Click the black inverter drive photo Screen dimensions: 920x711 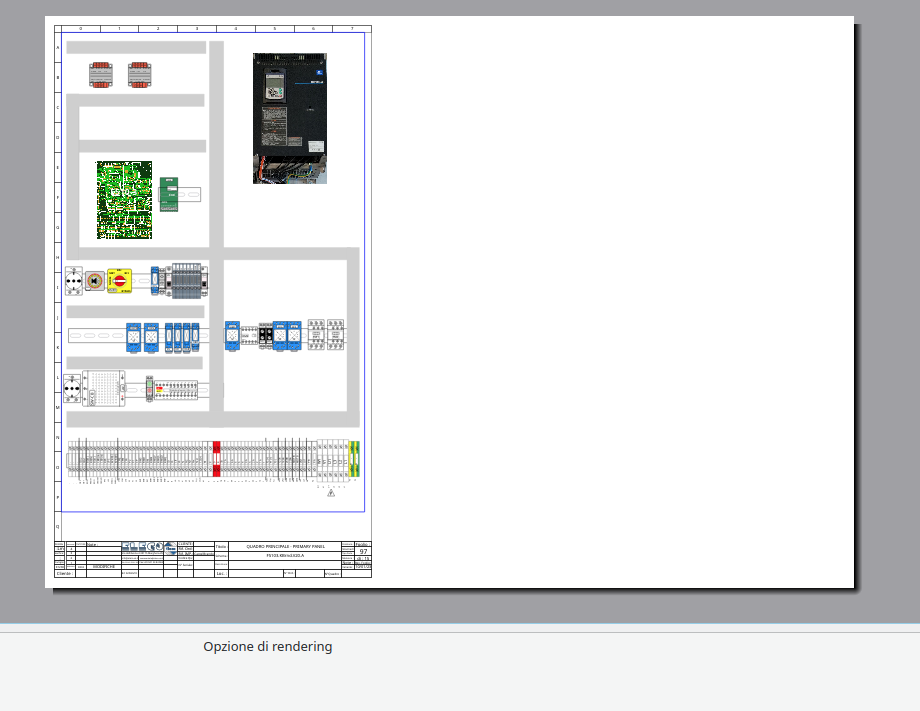tap(289, 118)
